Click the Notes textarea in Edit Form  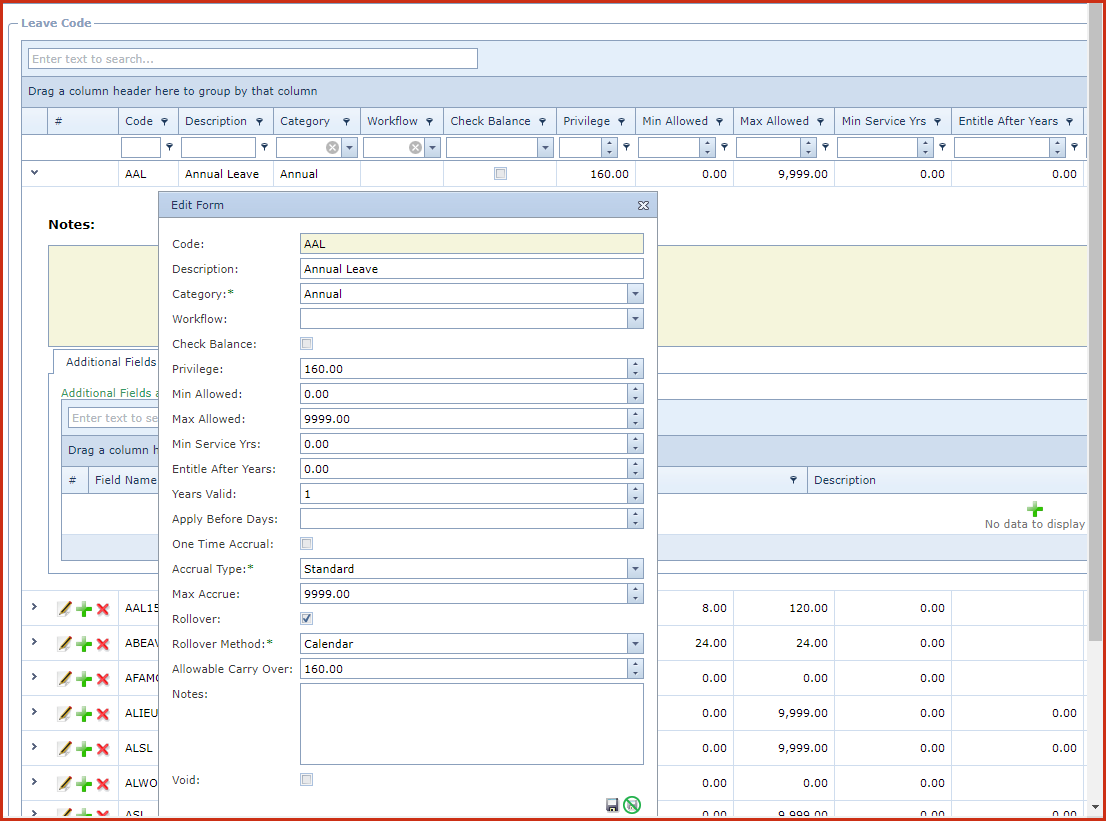click(471, 724)
